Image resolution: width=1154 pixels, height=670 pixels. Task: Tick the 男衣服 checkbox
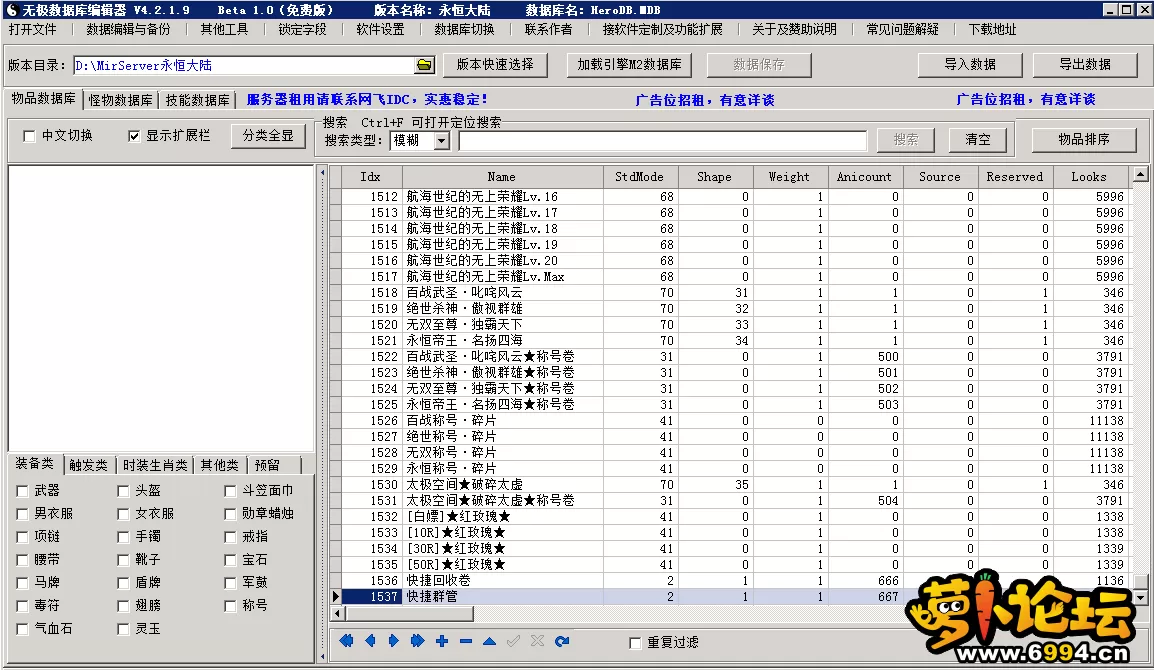tap(22, 514)
